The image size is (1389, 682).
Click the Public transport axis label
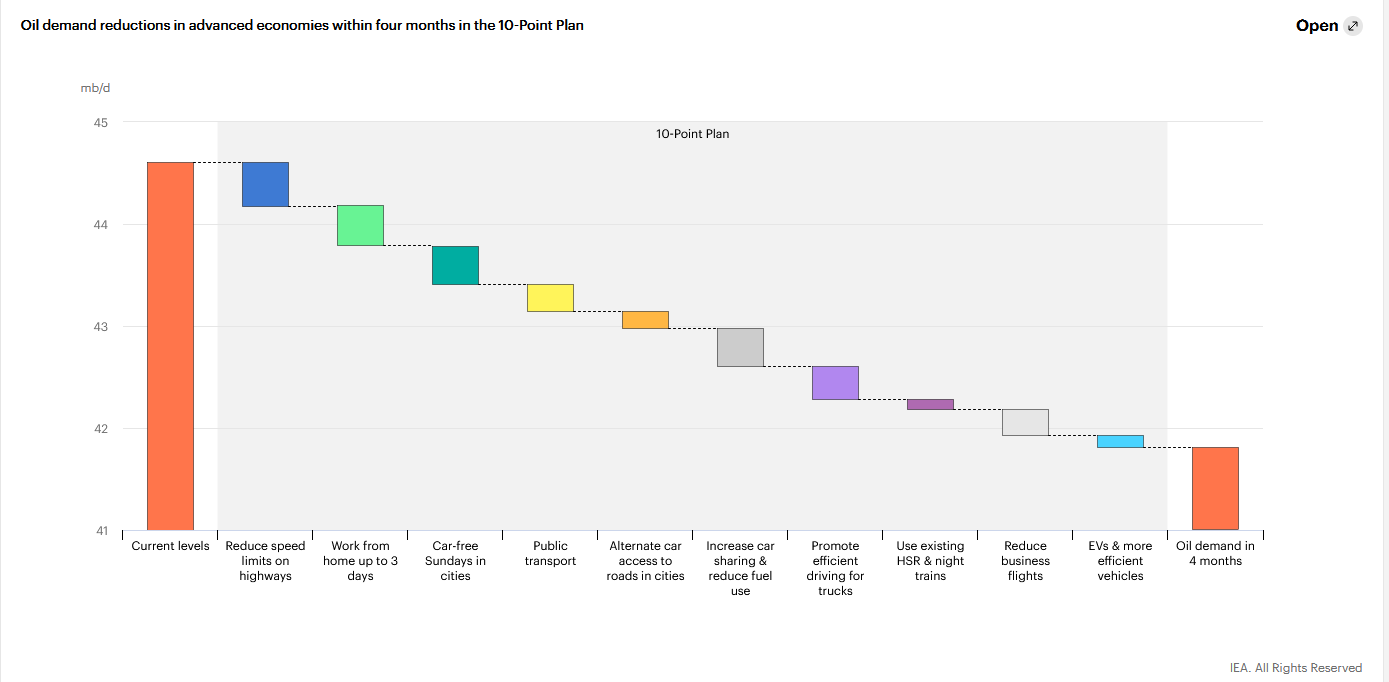pos(550,553)
